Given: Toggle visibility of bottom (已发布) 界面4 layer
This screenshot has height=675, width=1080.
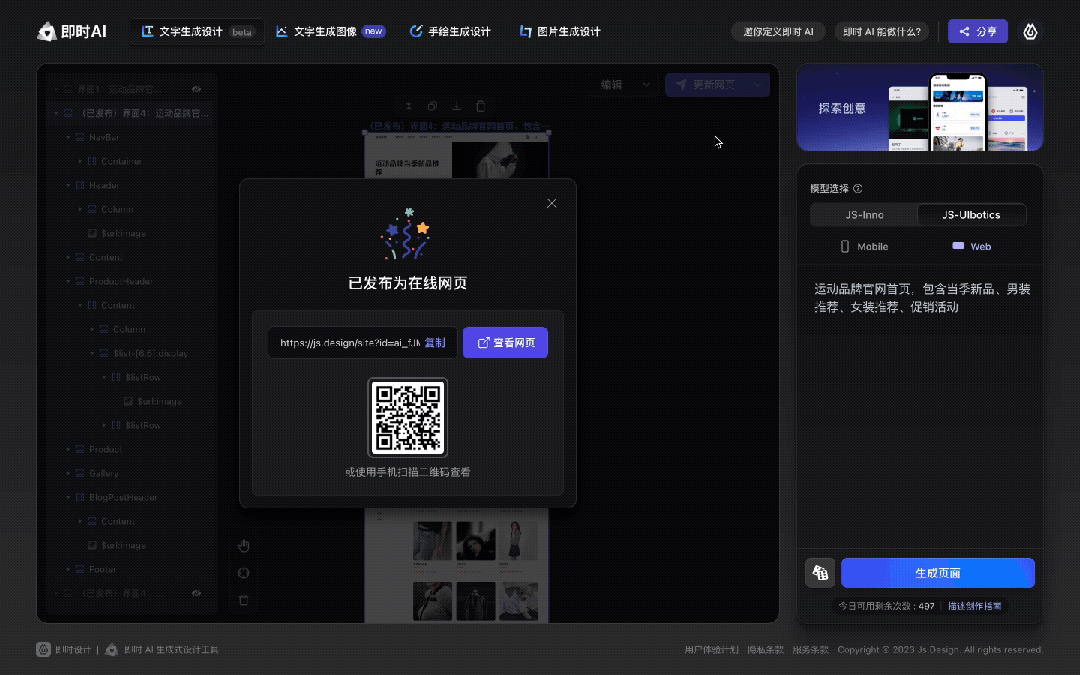Looking at the screenshot, I should pos(196,593).
